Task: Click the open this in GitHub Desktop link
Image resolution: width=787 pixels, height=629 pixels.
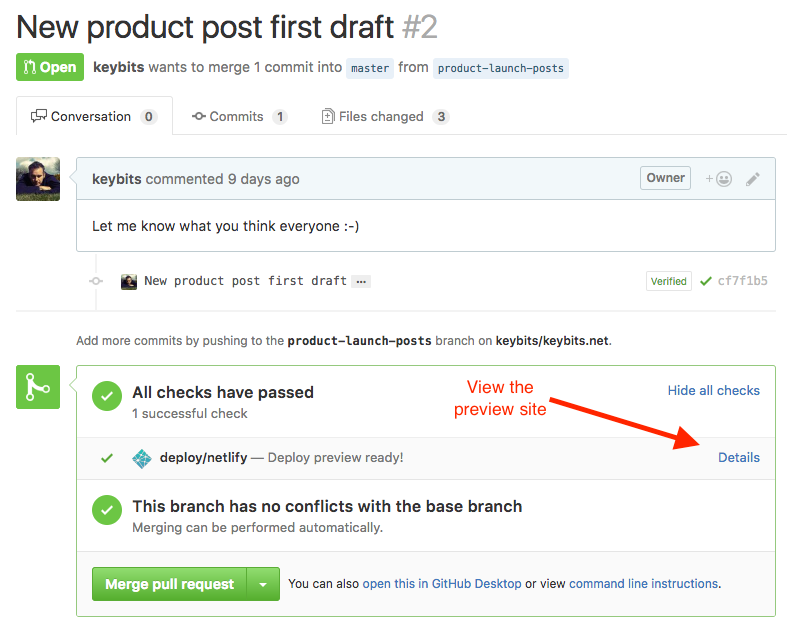Action: pyautogui.click(x=442, y=583)
